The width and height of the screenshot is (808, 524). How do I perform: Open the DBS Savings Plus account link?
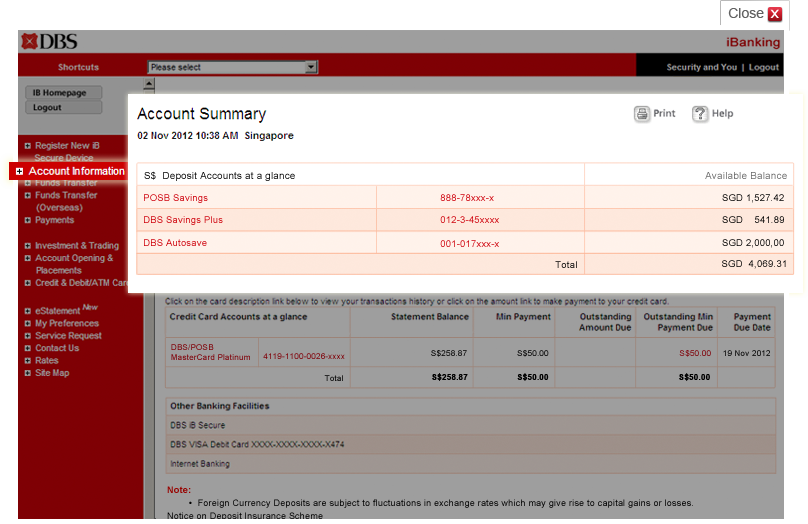coord(183,220)
